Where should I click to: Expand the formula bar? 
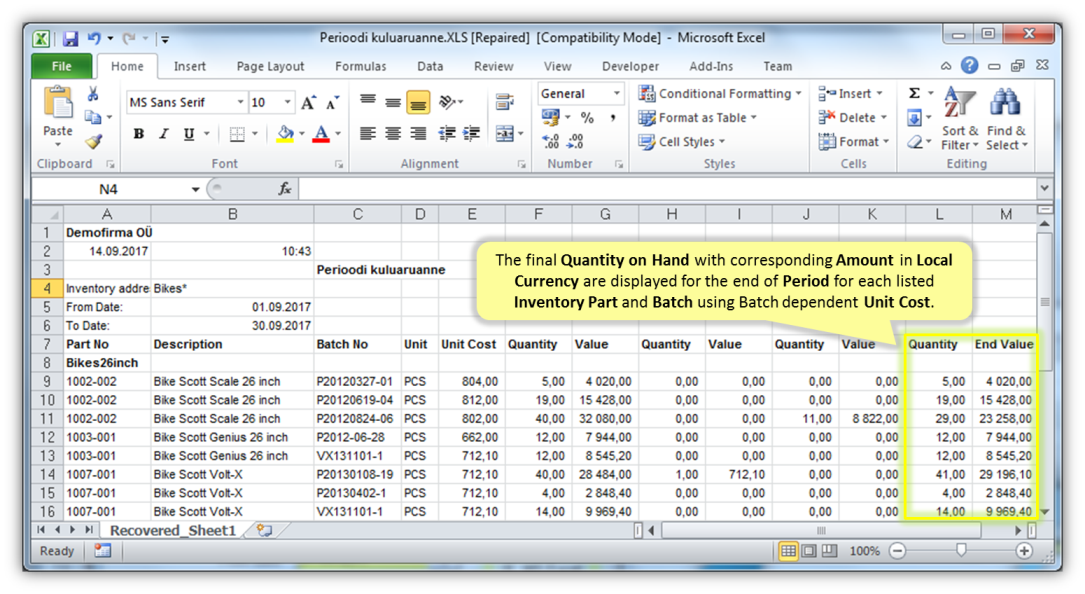(1044, 188)
